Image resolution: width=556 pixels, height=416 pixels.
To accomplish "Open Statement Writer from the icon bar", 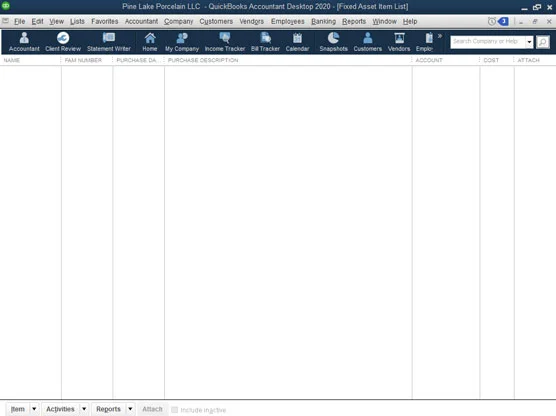I will coord(109,42).
